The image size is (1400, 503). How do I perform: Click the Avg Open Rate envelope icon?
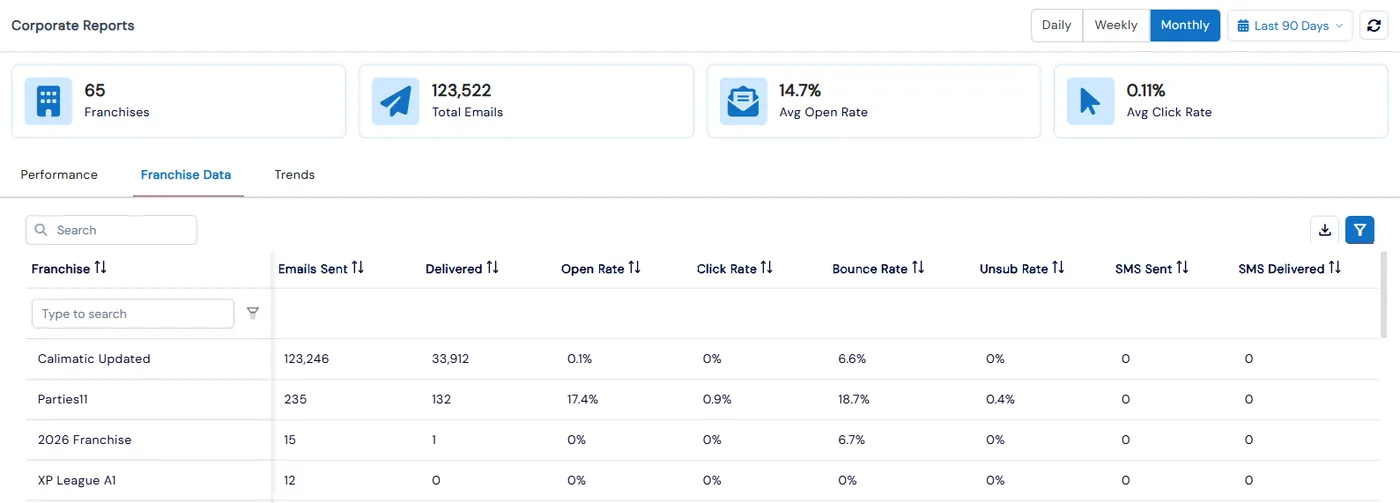tap(743, 101)
